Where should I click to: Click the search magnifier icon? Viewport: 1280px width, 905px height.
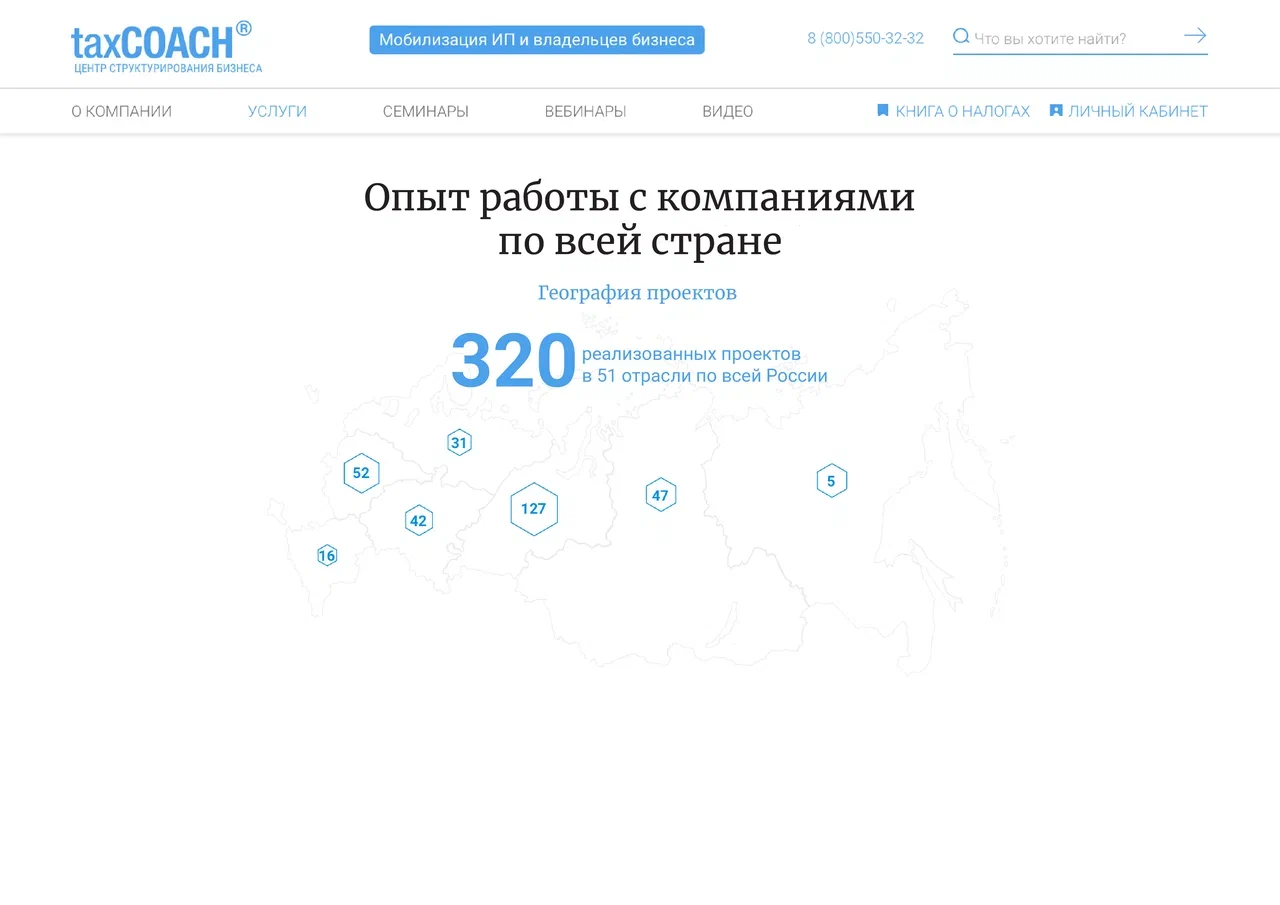[x=961, y=37]
